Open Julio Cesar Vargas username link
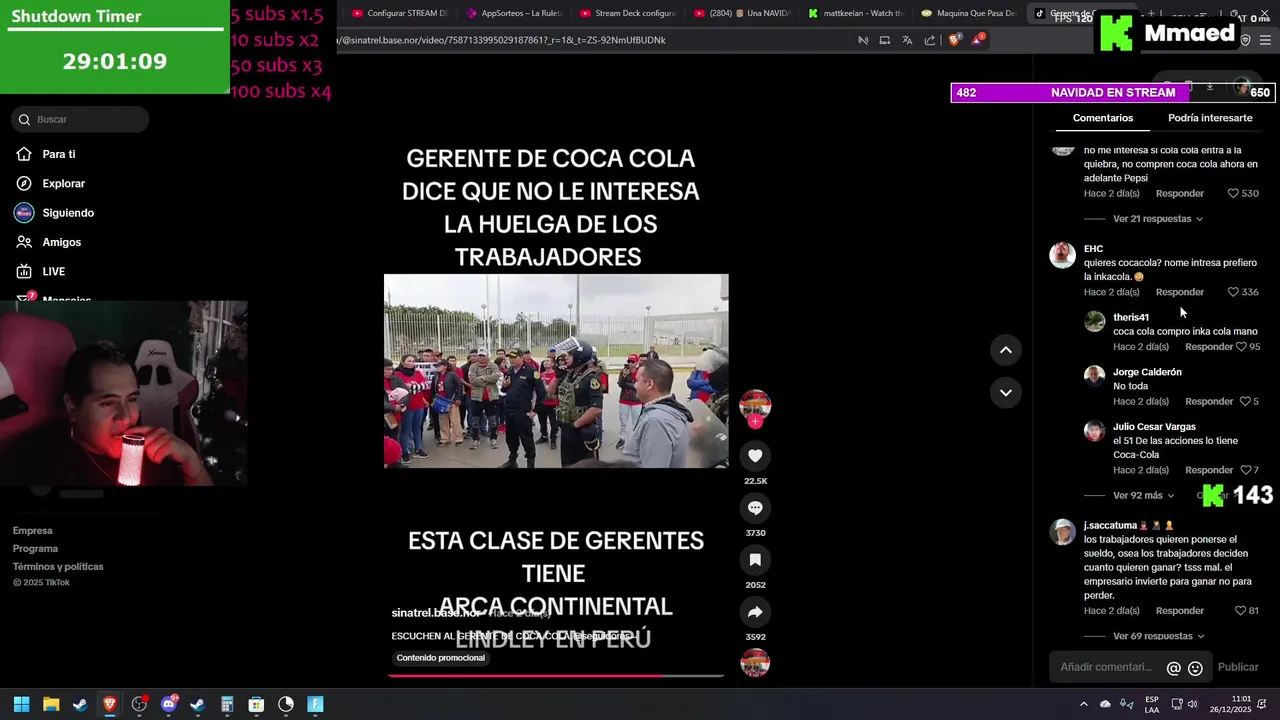The height and width of the screenshot is (720, 1280). click(1154, 427)
